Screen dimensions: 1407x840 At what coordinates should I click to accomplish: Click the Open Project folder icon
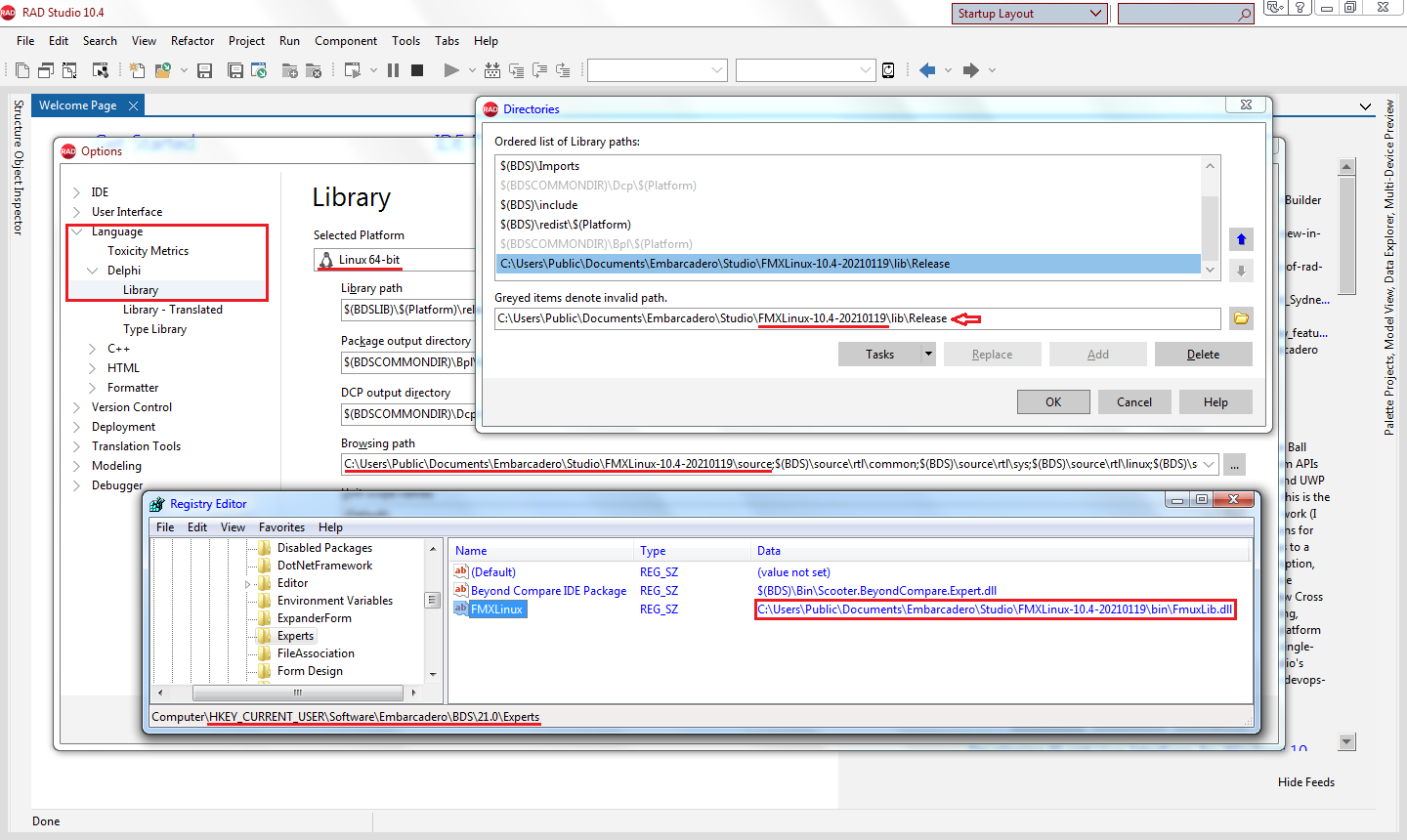click(x=162, y=70)
